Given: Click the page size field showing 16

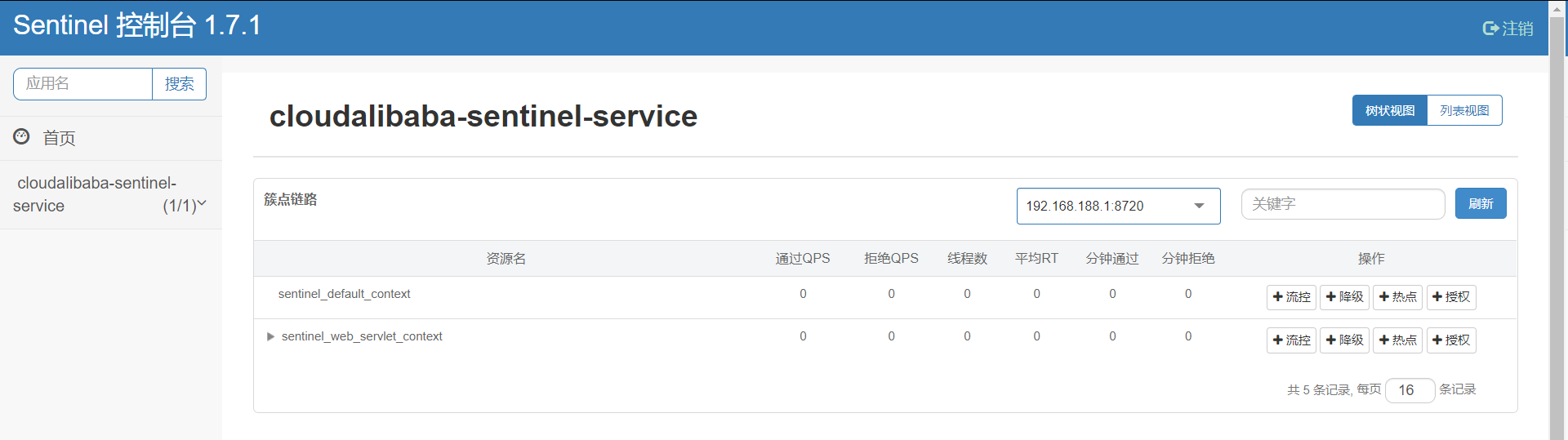Looking at the screenshot, I should pyautogui.click(x=1410, y=390).
